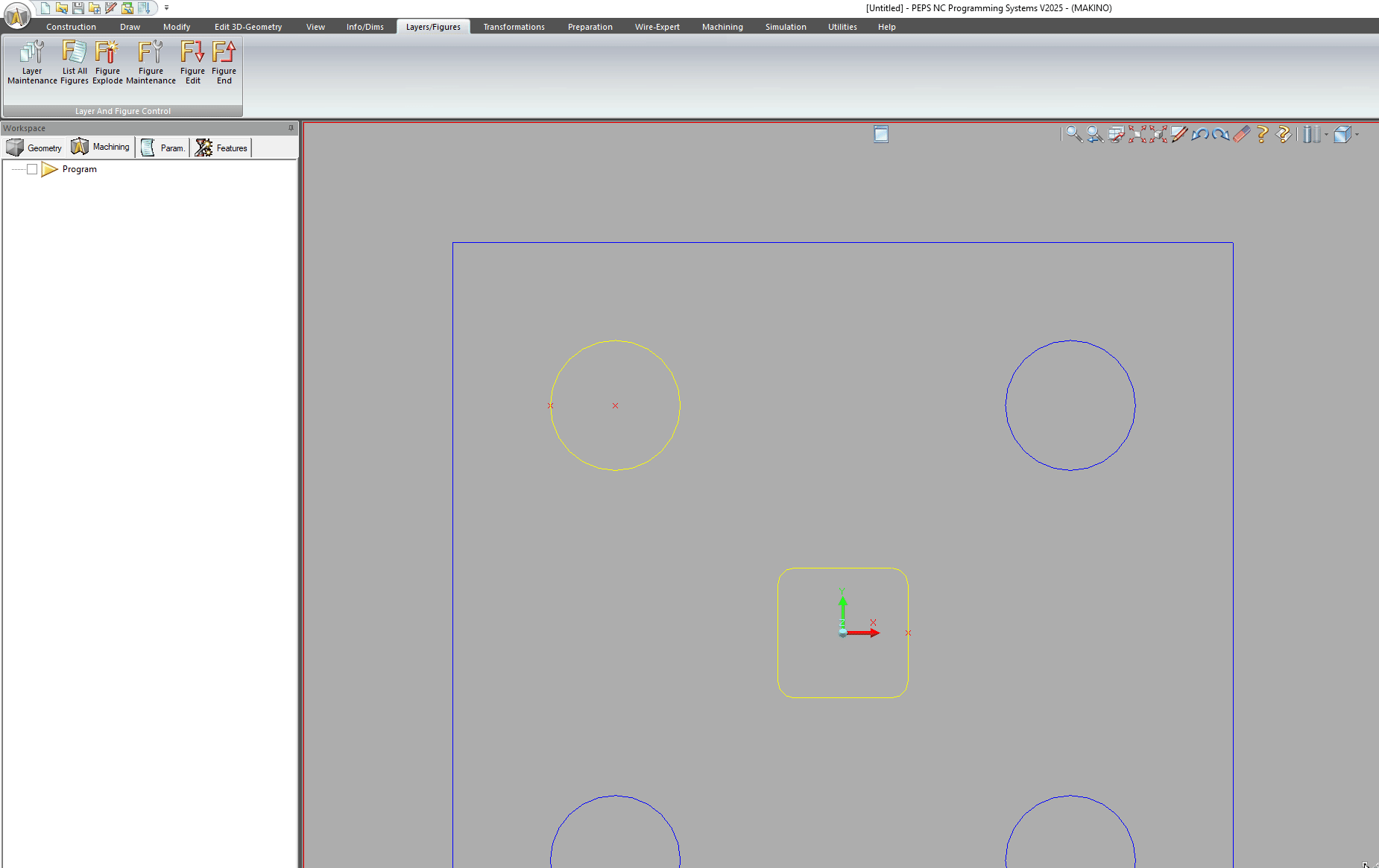Click the 3D cube view icon
1379x868 pixels.
[1342, 134]
